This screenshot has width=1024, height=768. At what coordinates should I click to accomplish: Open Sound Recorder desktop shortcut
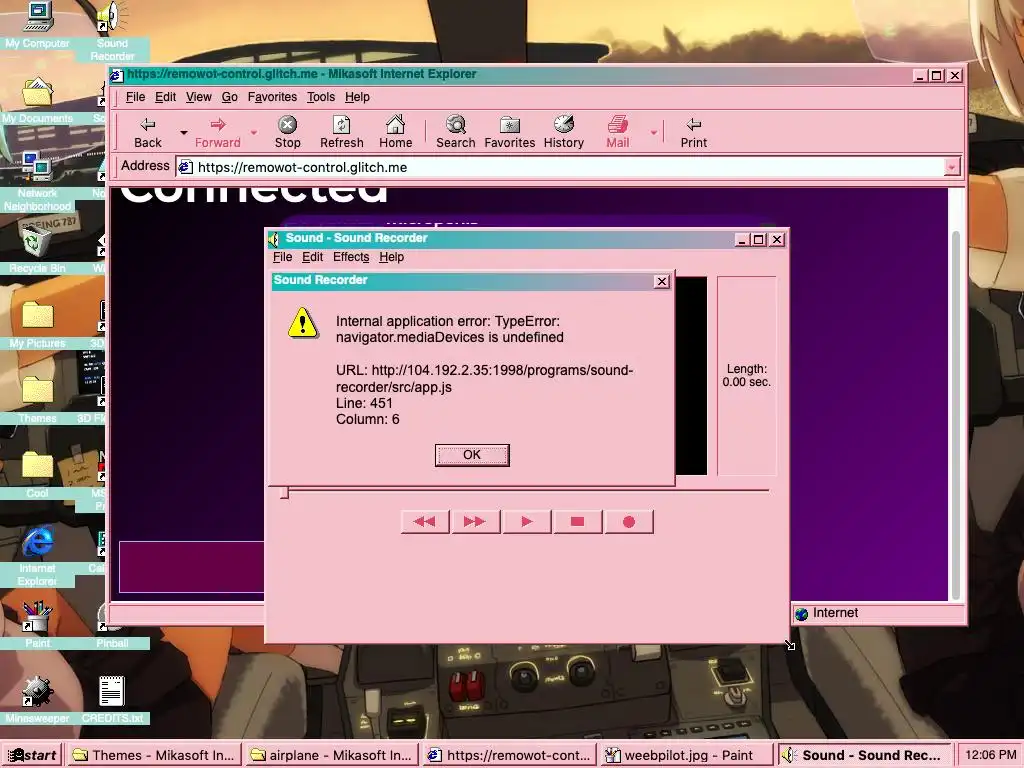112,30
